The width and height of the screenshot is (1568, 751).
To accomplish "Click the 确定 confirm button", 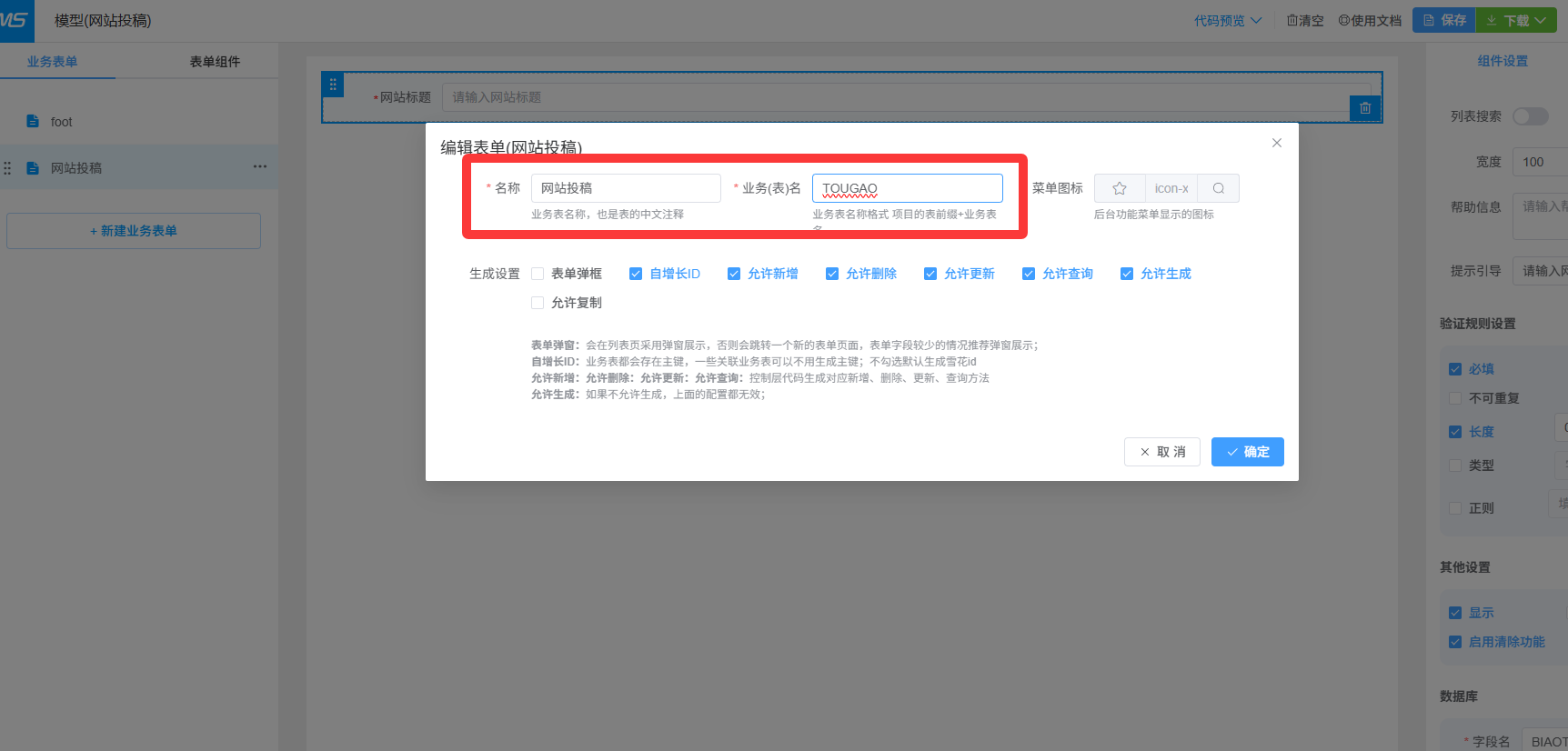I will point(1247,452).
